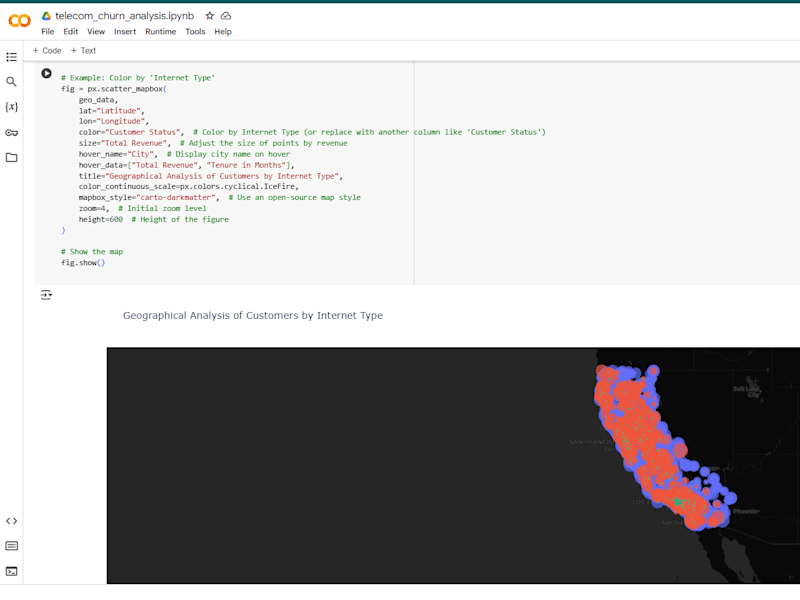Screen dimensions: 800x600
Task: Click the height=600 code line
Action: 154,219
